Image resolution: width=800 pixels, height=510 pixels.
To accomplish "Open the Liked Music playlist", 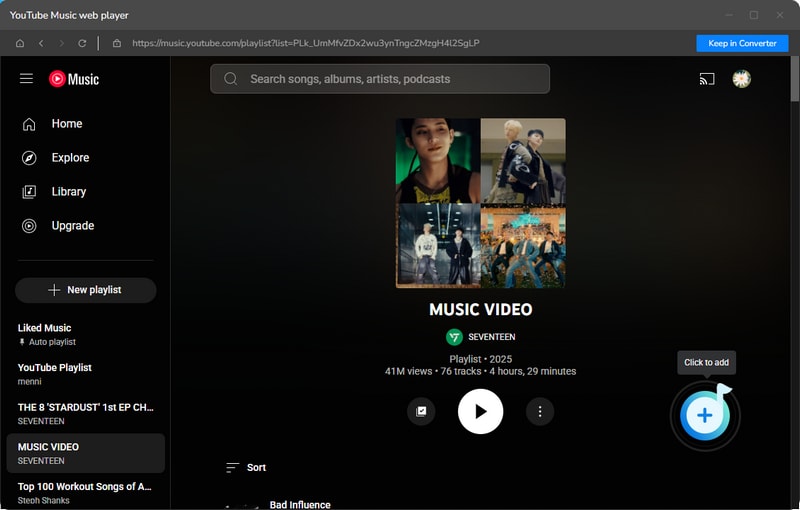I will tap(45, 328).
